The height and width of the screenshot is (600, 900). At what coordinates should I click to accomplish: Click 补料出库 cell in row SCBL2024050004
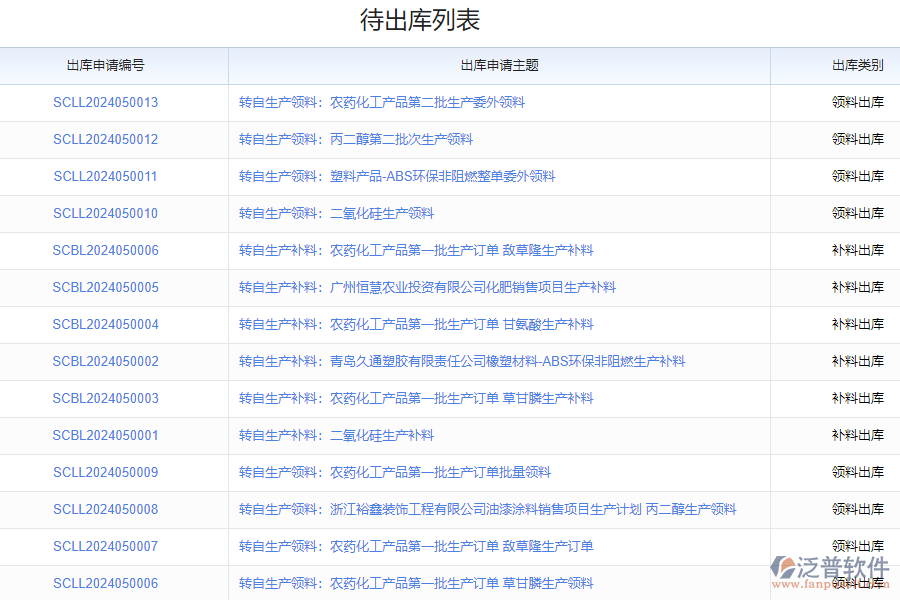(x=857, y=324)
